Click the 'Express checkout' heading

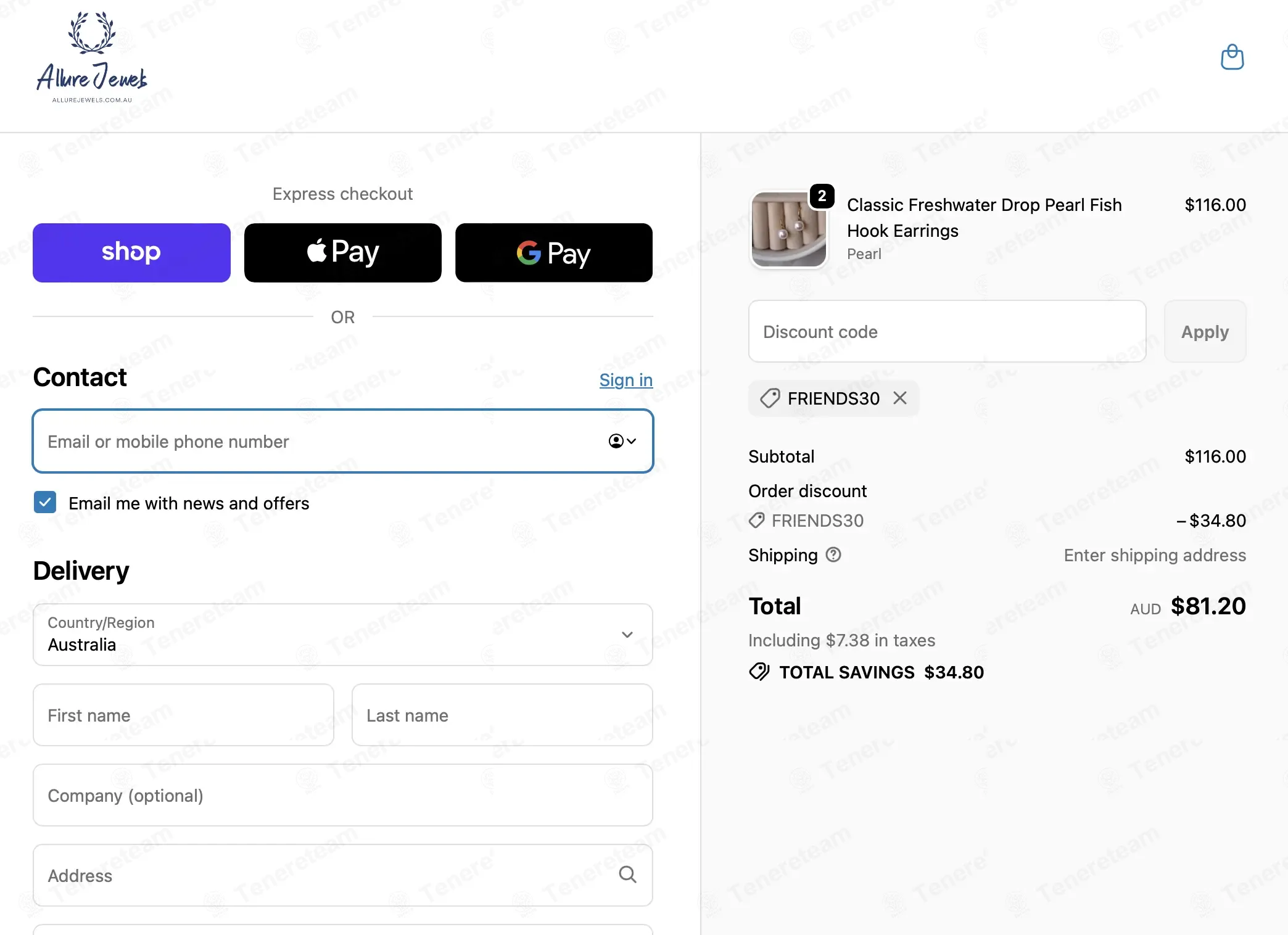point(342,194)
